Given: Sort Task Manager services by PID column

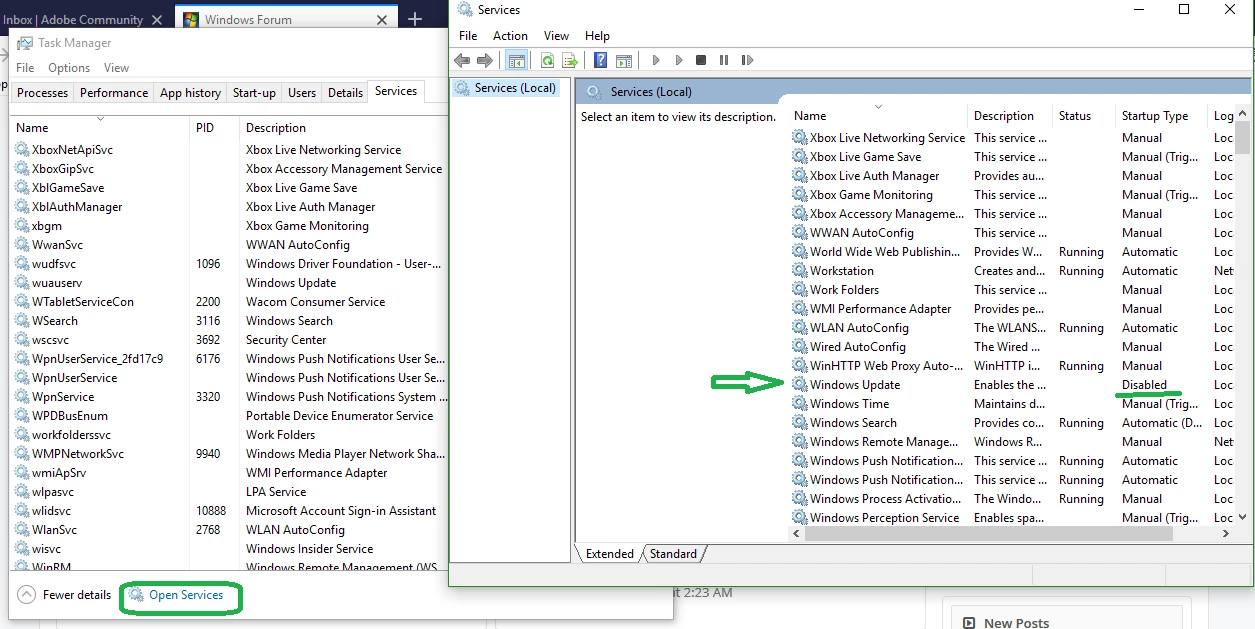Looking at the screenshot, I should coord(214,128).
